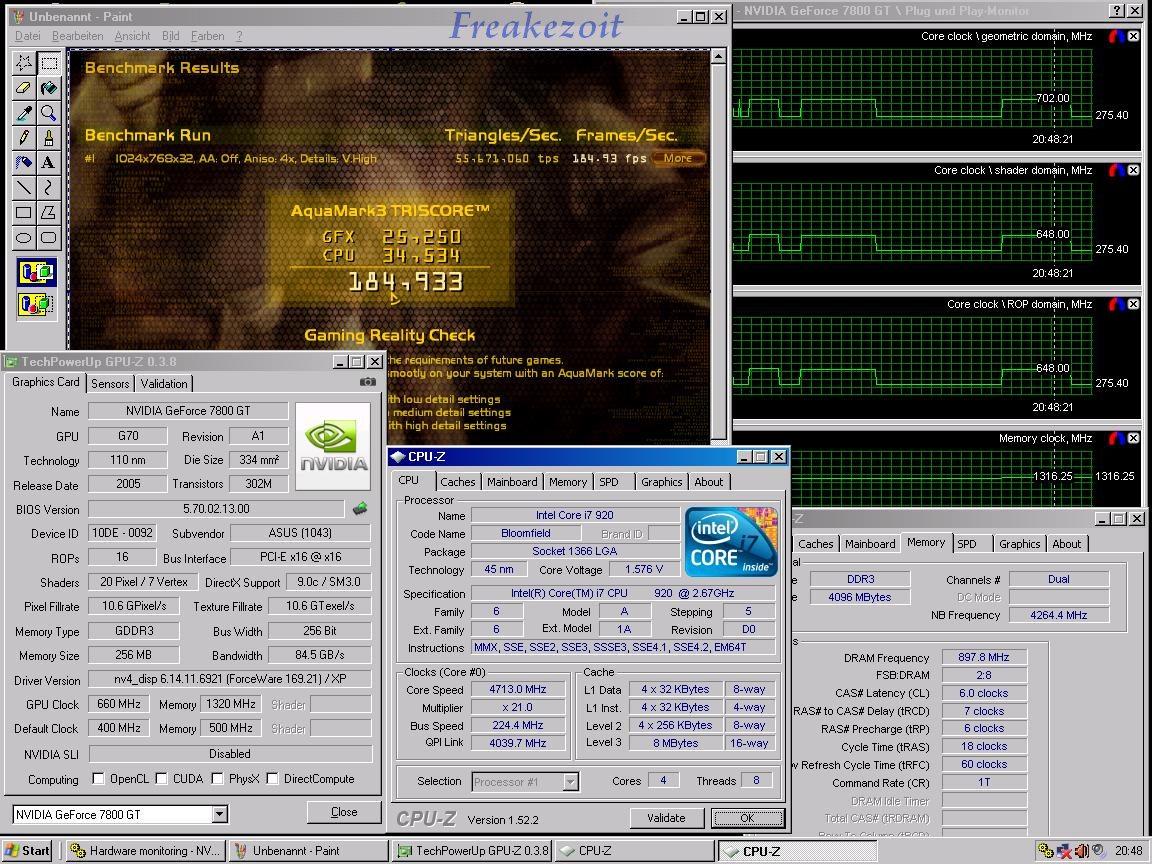Open the Windows Start menu
This screenshot has width=1152, height=864.
(x=28, y=851)
